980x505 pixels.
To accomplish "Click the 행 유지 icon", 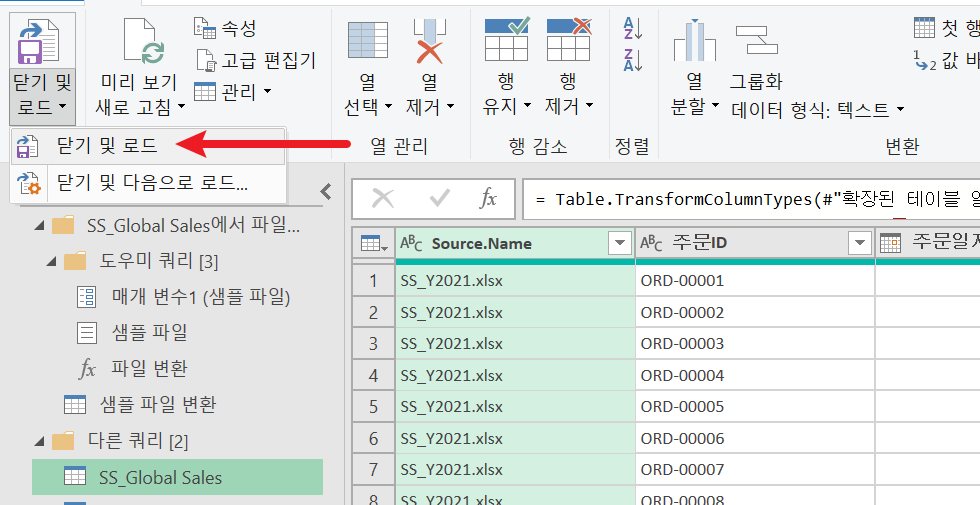I will pos(506,39).
